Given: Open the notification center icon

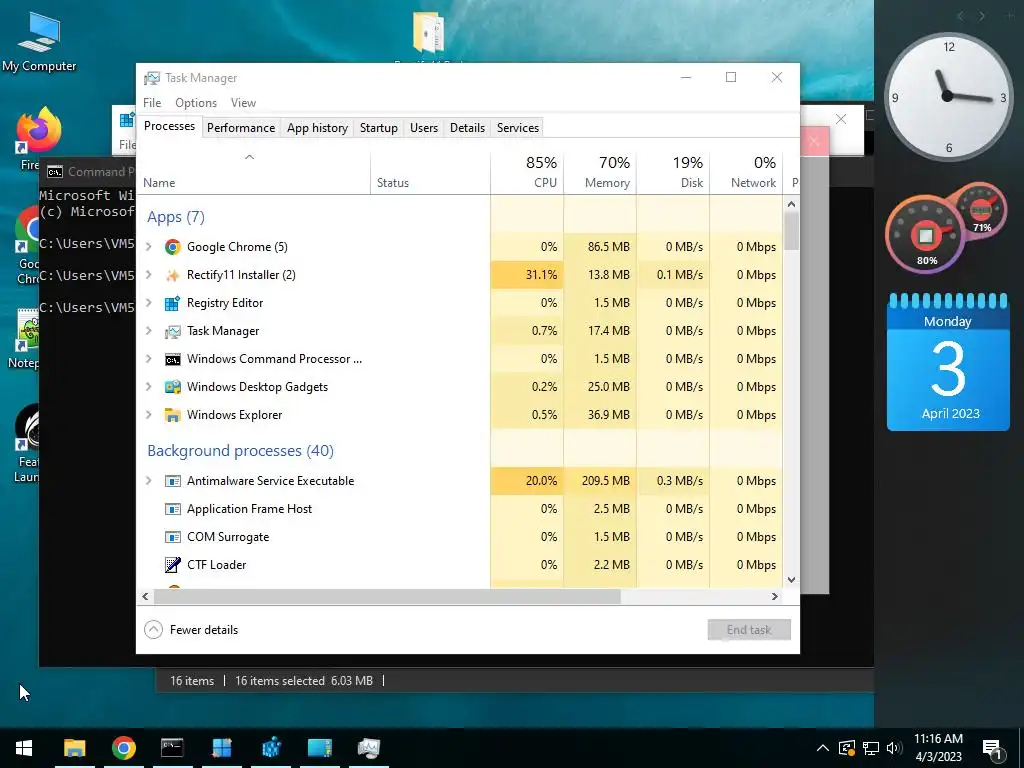Looking at the screenshot, I should tap(992, 748).
